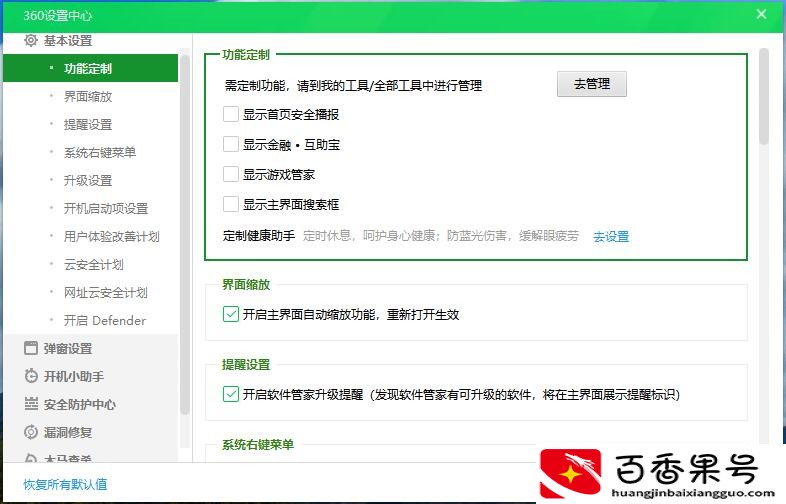
Task: Click the main panel vertical scrollbar
Action: click(x=763, y=96)
